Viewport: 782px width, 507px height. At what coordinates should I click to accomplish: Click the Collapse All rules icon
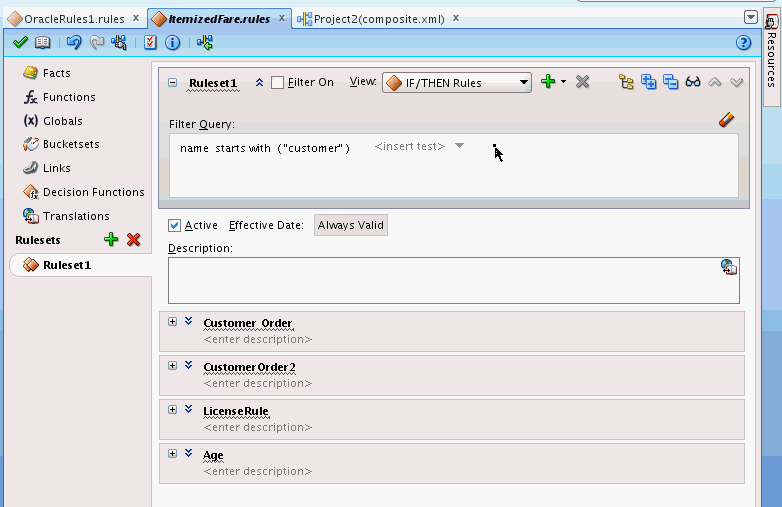pyautogui.click(x=671, y=82)
